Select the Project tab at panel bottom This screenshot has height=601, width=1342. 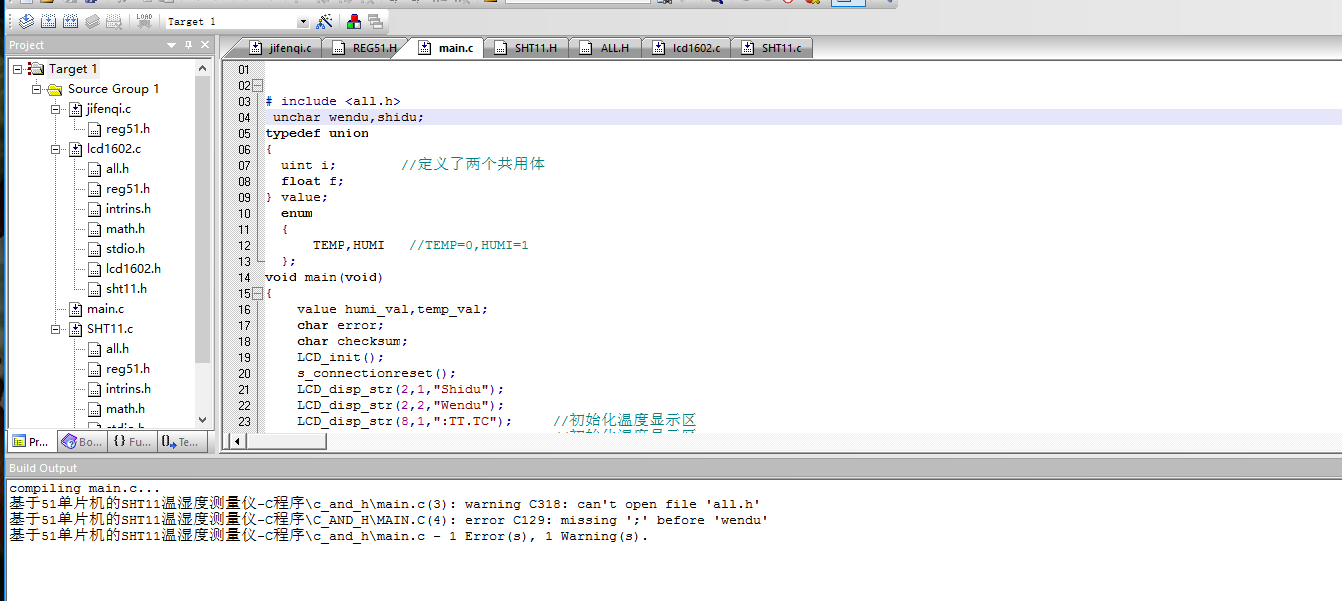tap(31, 441)
